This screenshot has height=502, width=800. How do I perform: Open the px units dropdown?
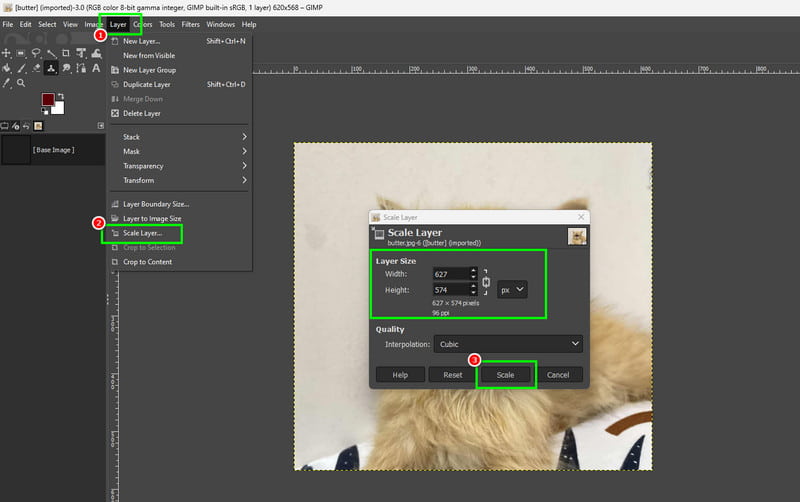pos(512,290)
